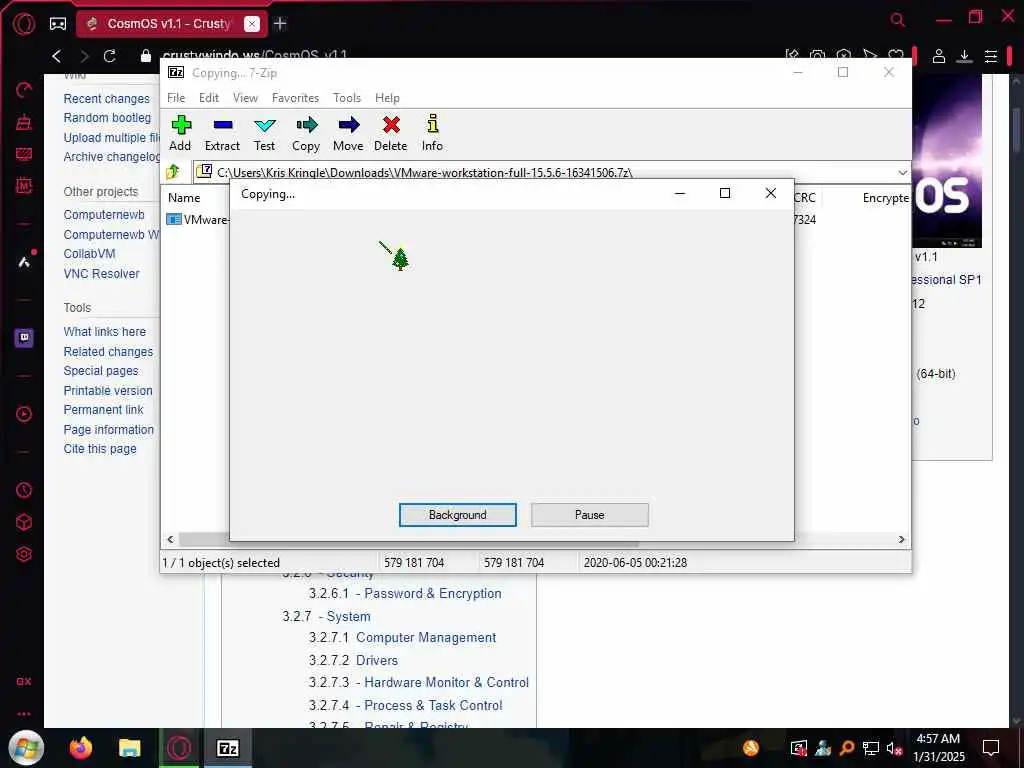This screenshot has width=1024, height=768.
Task: Open the Edit menu in 7-Zip
Action: click(x=209, y=98)
